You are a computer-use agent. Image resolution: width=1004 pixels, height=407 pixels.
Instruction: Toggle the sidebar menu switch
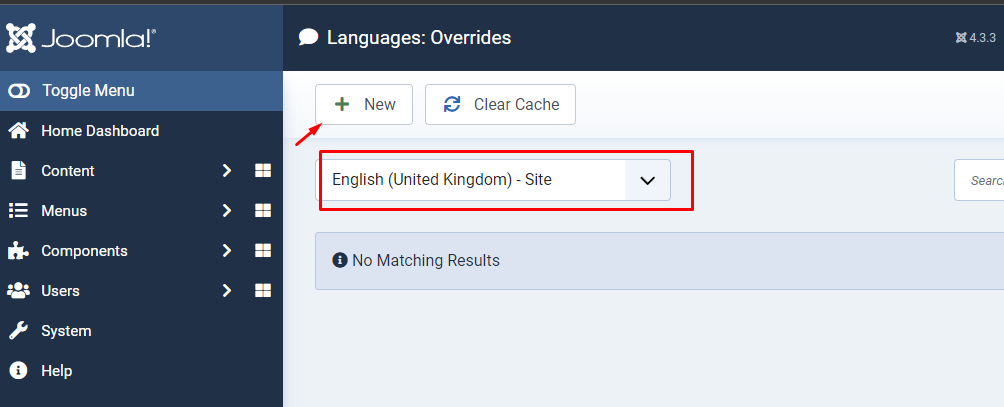[19, 91]
